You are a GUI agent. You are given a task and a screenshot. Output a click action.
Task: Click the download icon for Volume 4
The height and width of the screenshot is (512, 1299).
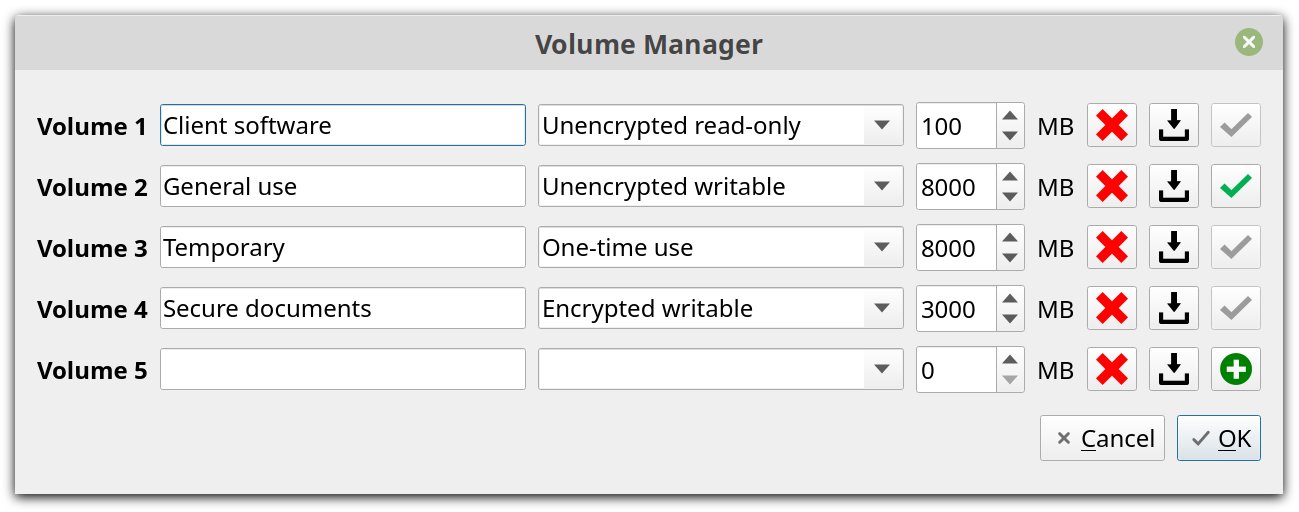pos(1174,309)
